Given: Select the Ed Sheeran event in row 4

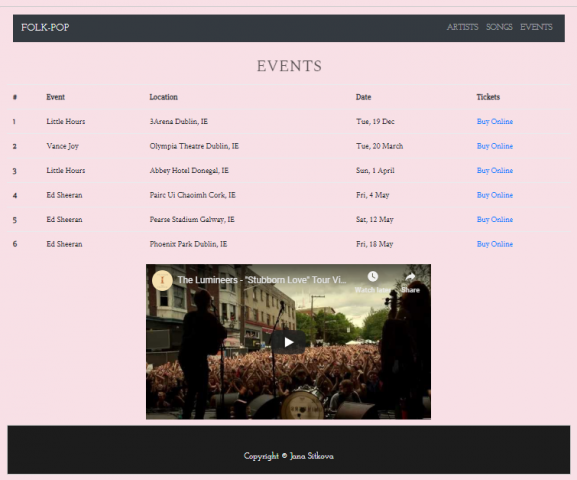Looking at the screenshot, I should [x=64, y=195].
